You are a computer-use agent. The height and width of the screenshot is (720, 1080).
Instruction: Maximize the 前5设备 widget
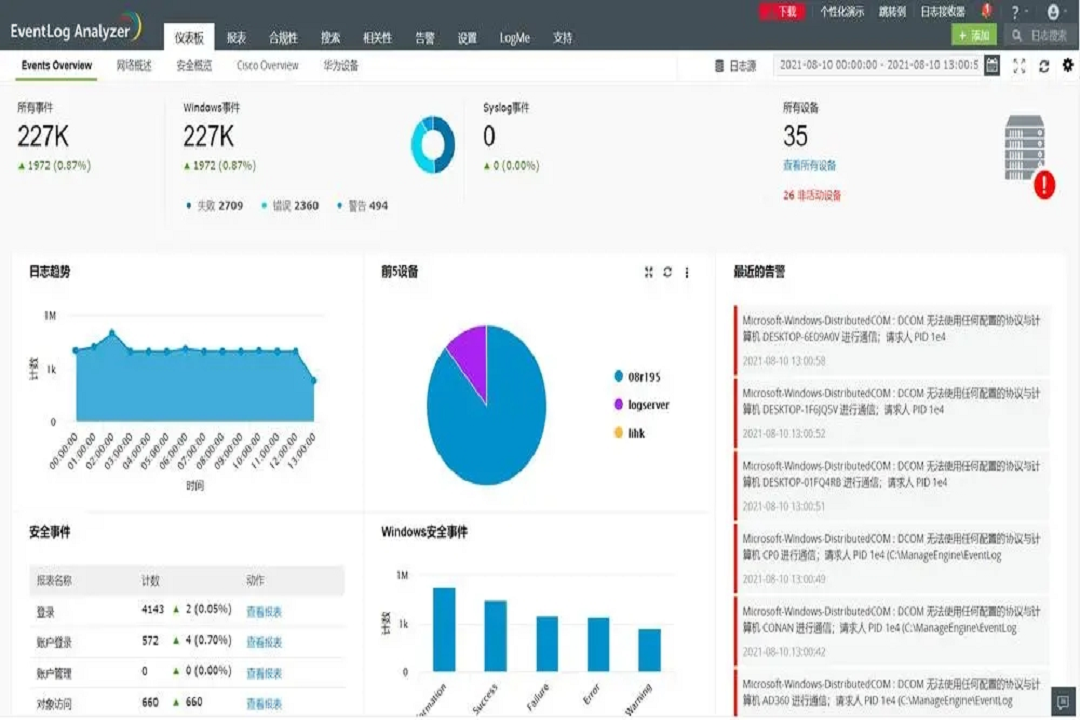pyautogui.click(x=648, y=272)
